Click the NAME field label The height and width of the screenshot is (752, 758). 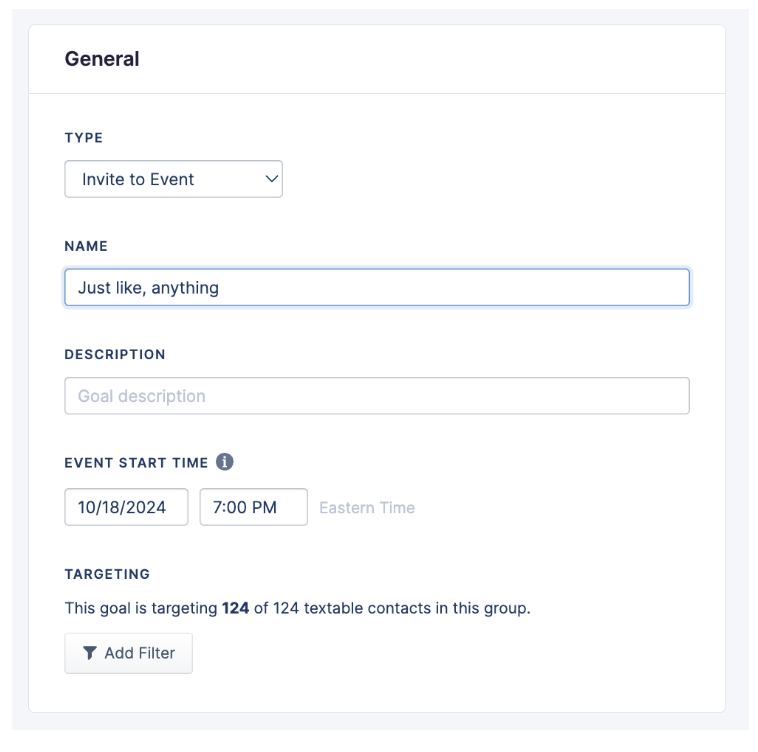[x=86, y=246]
